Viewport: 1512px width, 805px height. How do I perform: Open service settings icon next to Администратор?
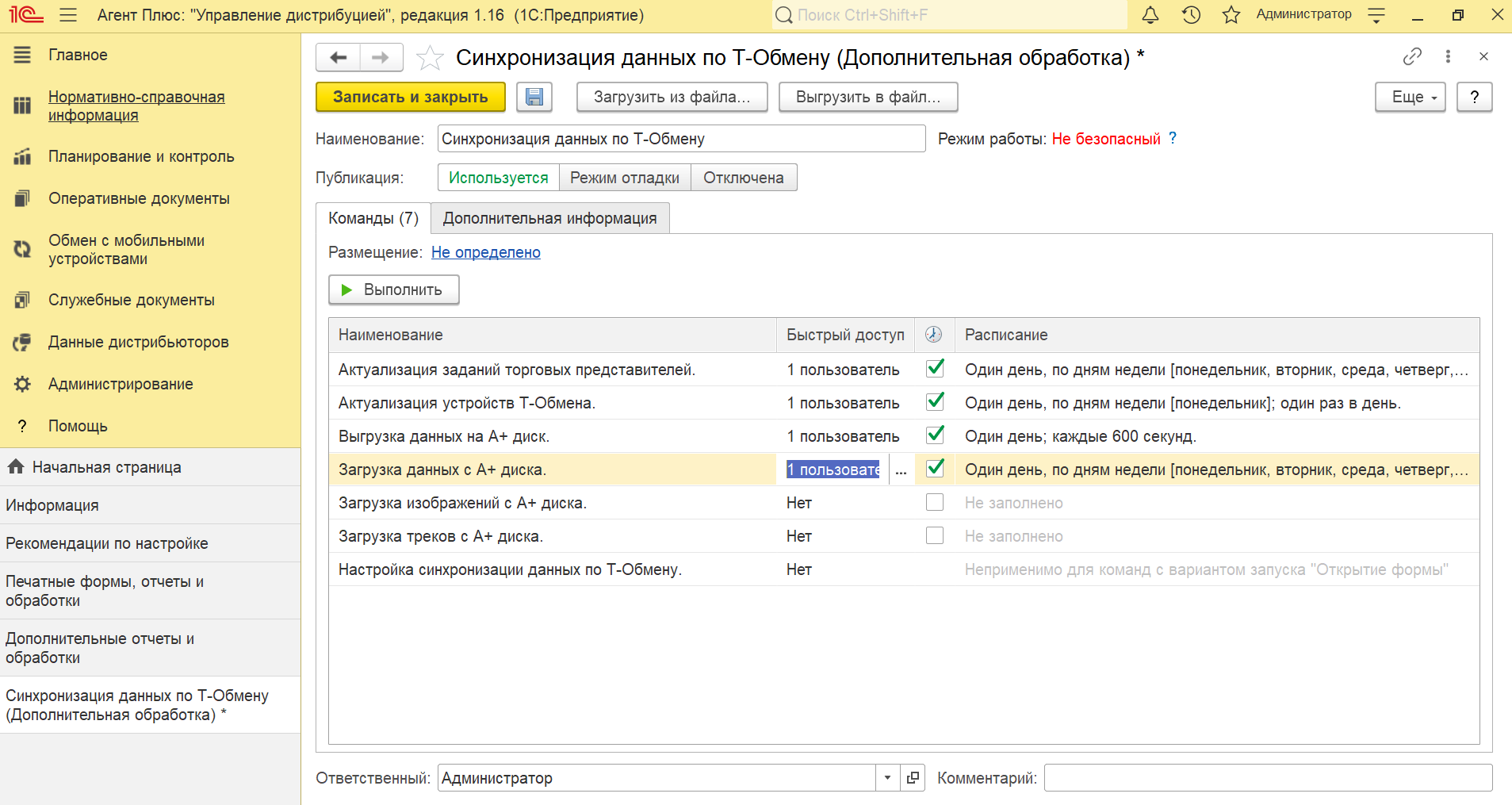coord(1376,15)
